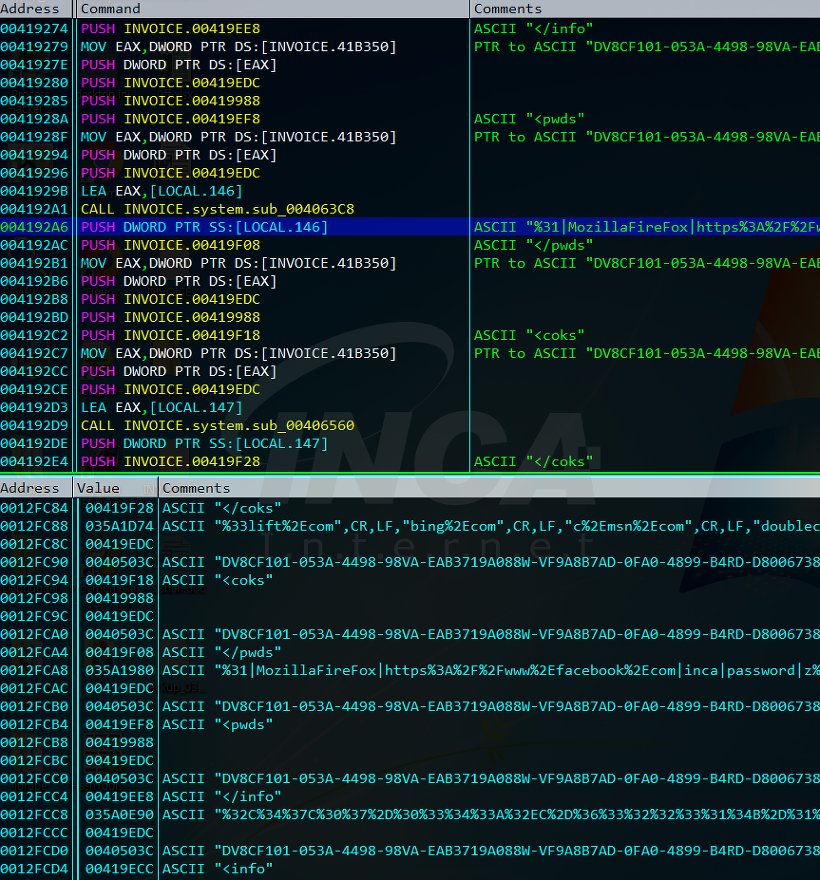820x880 pixels.
Task: Select the stack value 00419F08 row
Action: pos(410,652)
